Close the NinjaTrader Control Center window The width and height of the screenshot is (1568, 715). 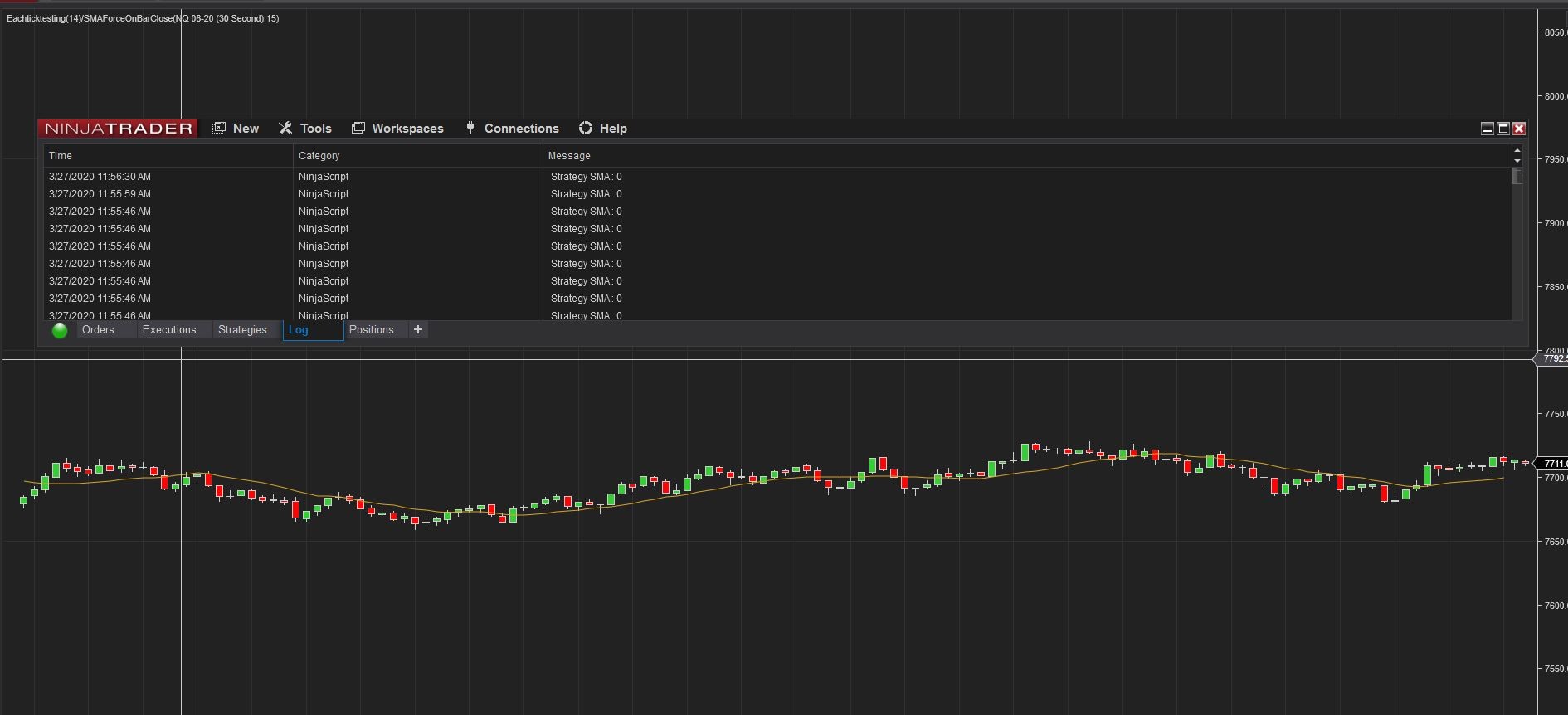tap(1519, 129)
